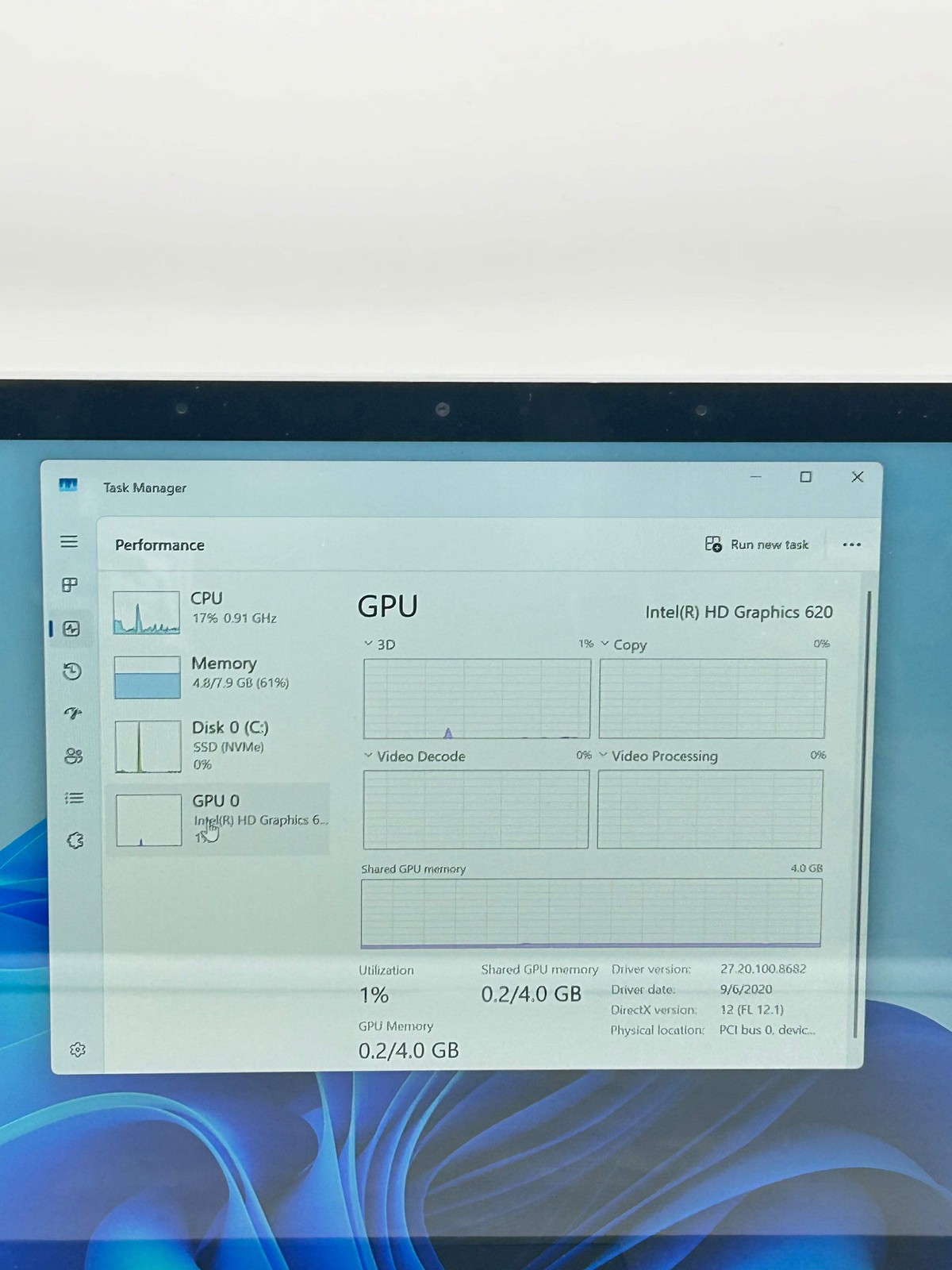This screenshot has height=1270, width=952.
Task: Open the Details page icon
Action: click(75, 798)
